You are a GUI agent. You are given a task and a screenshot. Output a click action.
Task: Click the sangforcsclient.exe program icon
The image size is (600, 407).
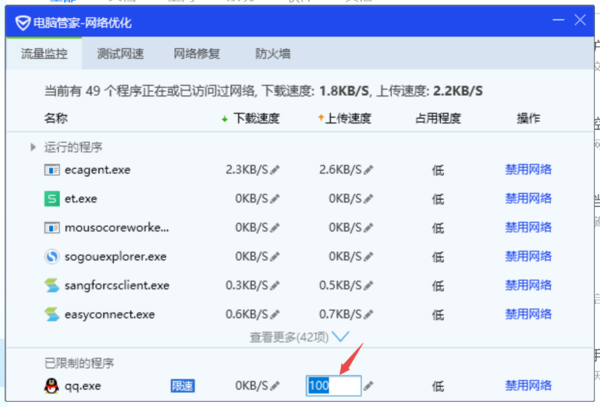(53, 286)
